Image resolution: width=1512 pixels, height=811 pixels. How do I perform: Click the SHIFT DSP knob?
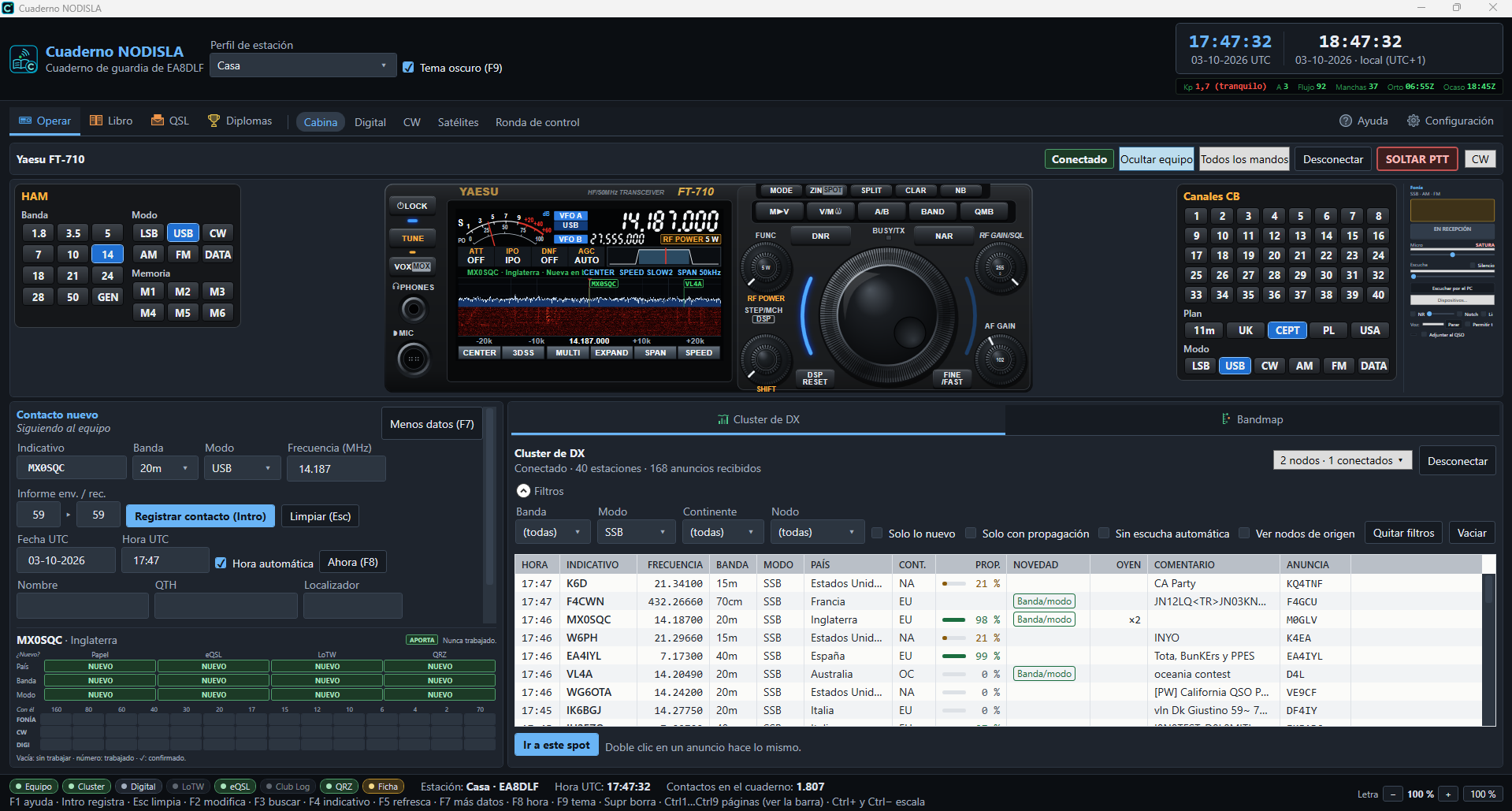[765, 359]
